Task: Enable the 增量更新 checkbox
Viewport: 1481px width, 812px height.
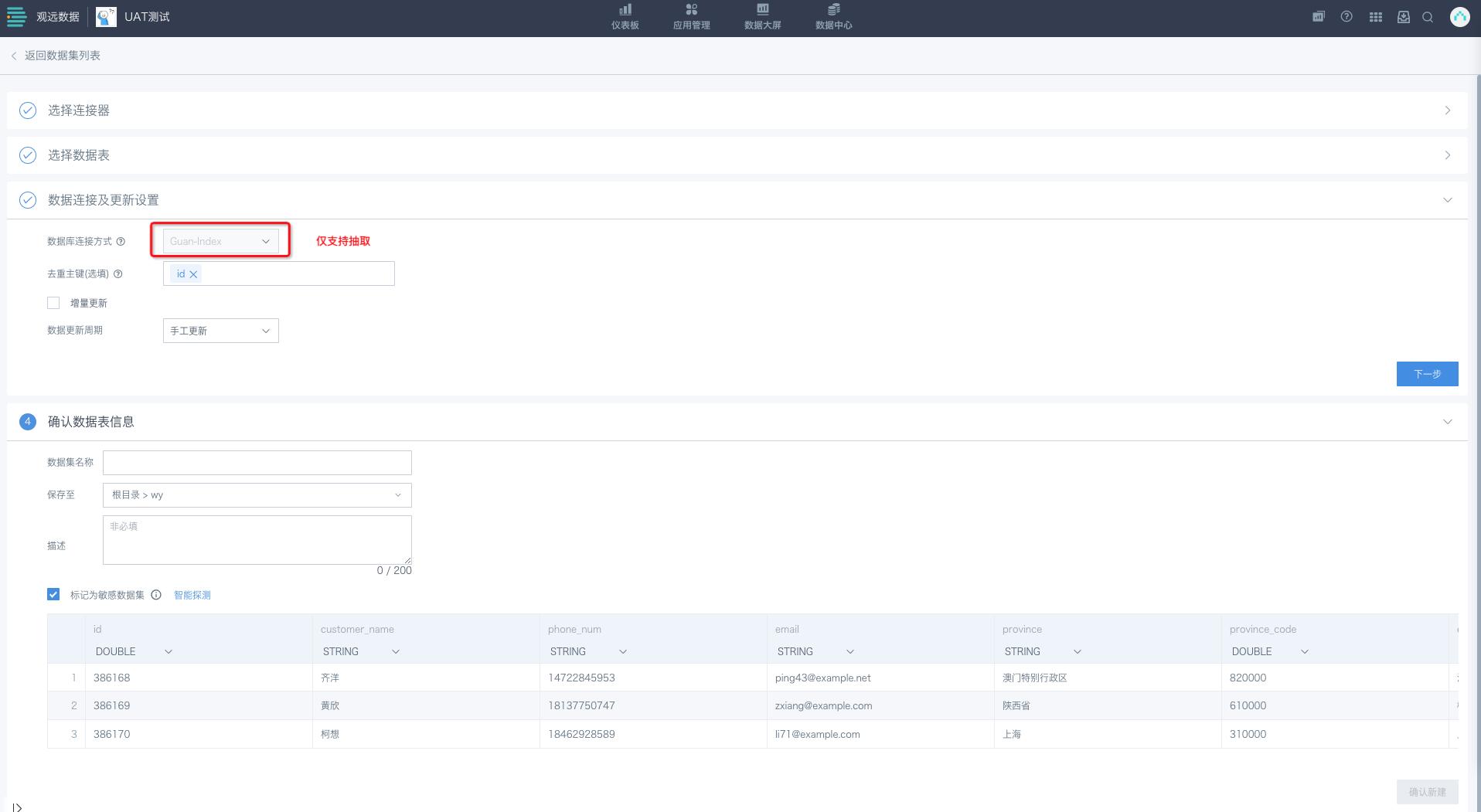Action: click(53, 303)
